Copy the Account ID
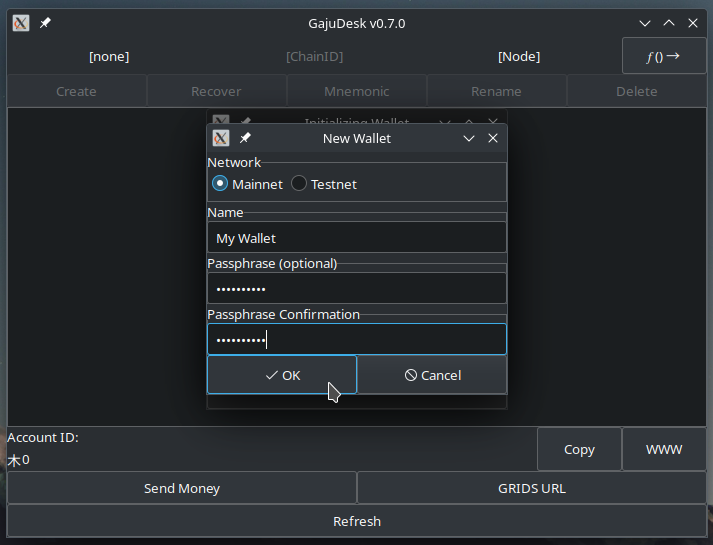 point(579,449)
